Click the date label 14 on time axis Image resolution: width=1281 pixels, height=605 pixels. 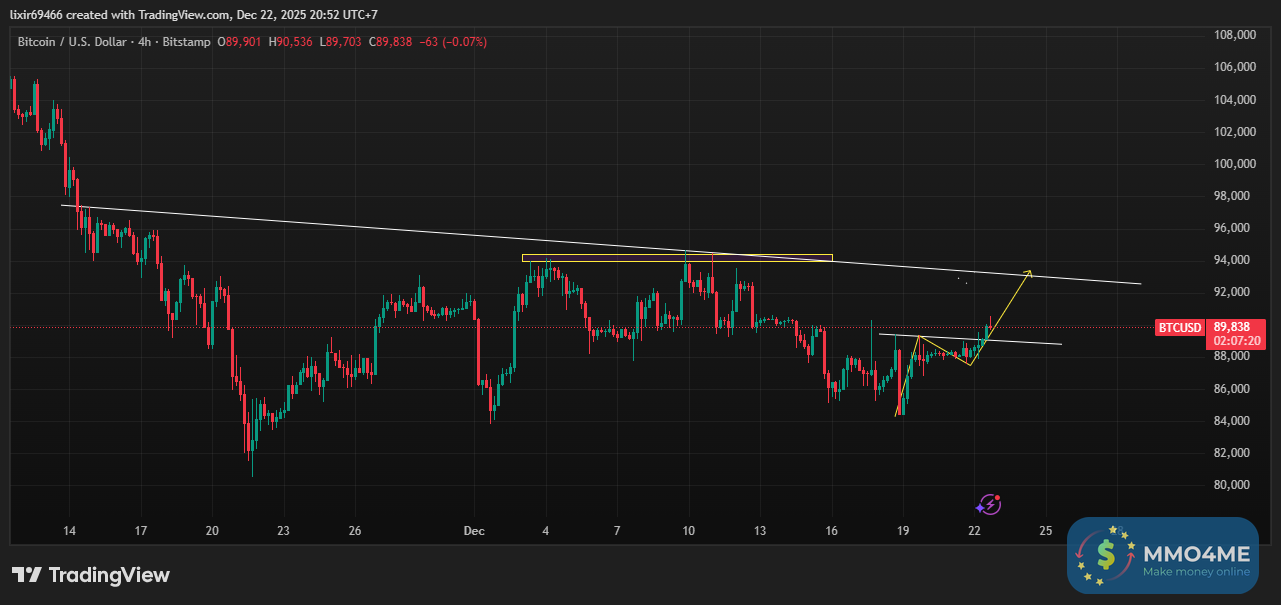click(70, 530)
